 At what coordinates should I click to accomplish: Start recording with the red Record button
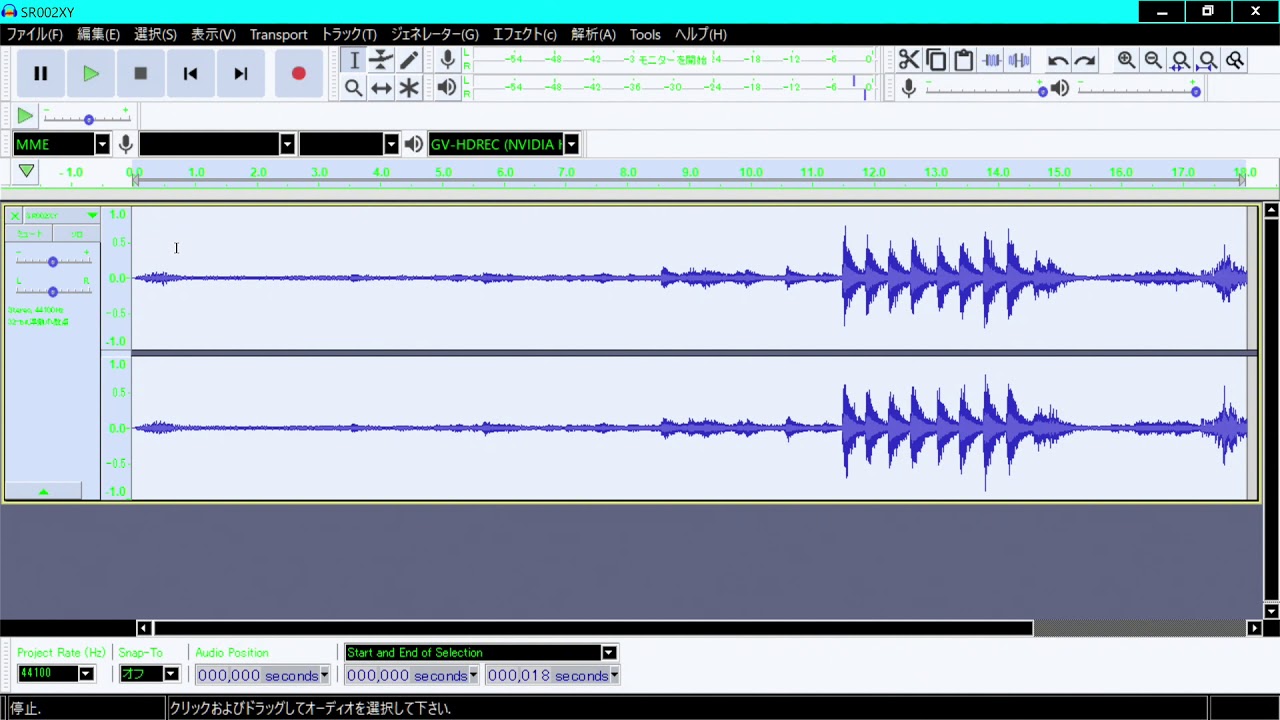click(x=298, y=73)
